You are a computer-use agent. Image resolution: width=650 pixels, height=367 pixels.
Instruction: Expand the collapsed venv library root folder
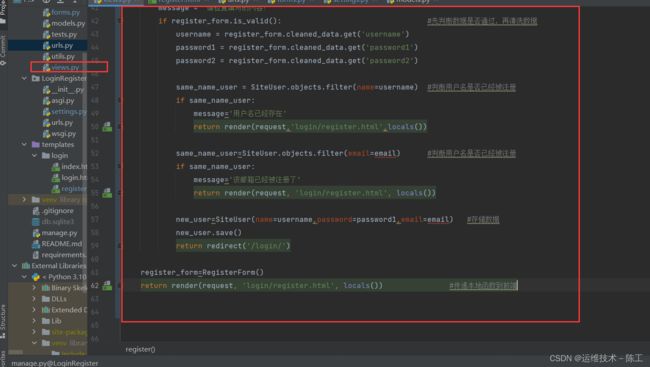click(24, 199)
